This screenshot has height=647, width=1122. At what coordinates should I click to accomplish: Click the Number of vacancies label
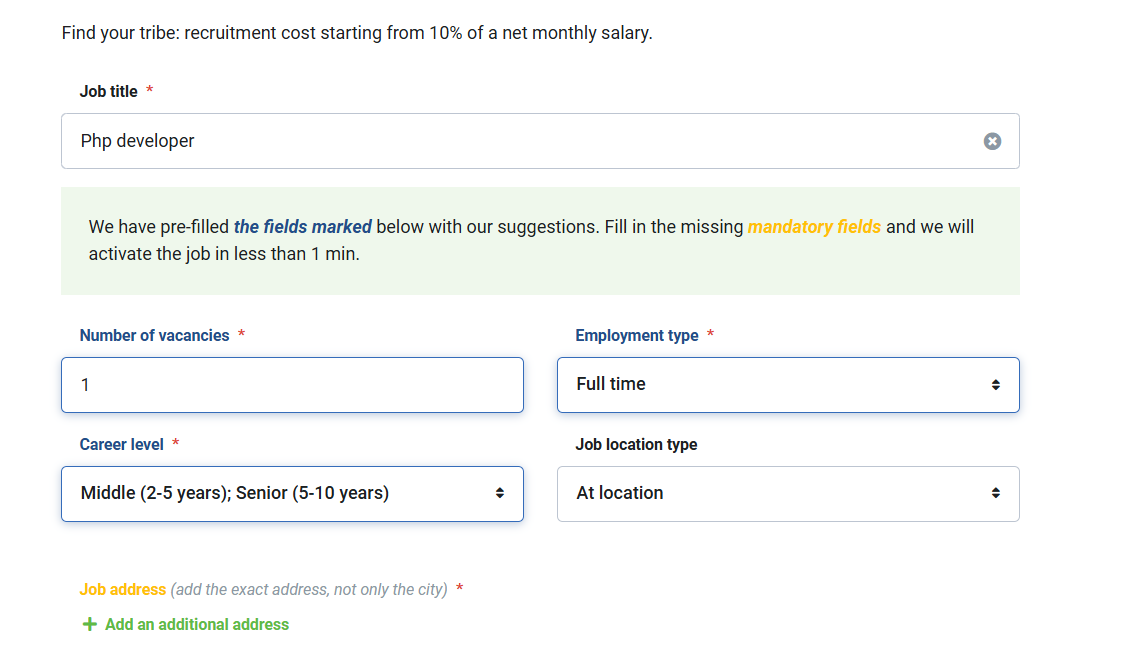click(155, 336)
